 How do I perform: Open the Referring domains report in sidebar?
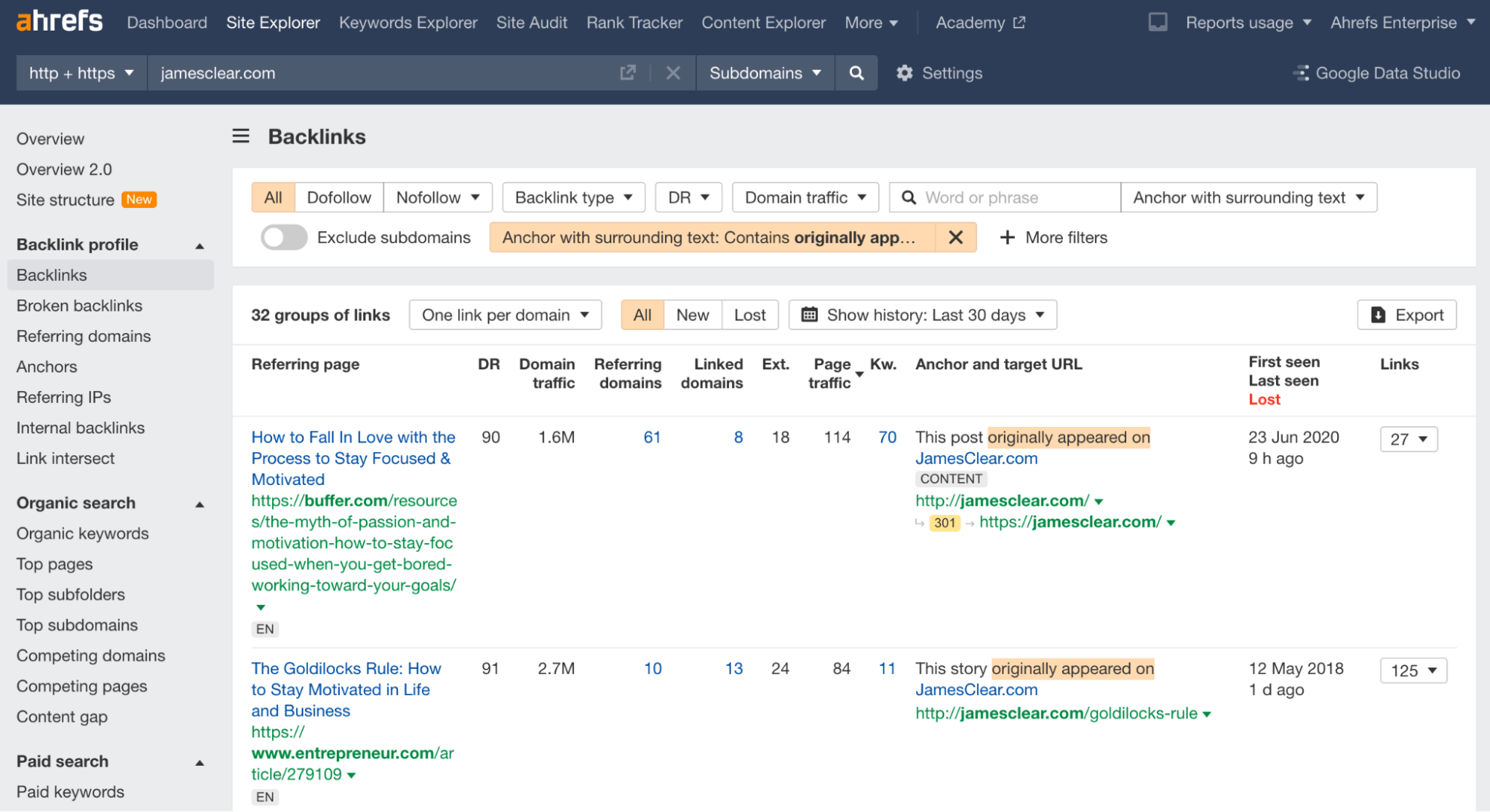[x=83, y=336]
